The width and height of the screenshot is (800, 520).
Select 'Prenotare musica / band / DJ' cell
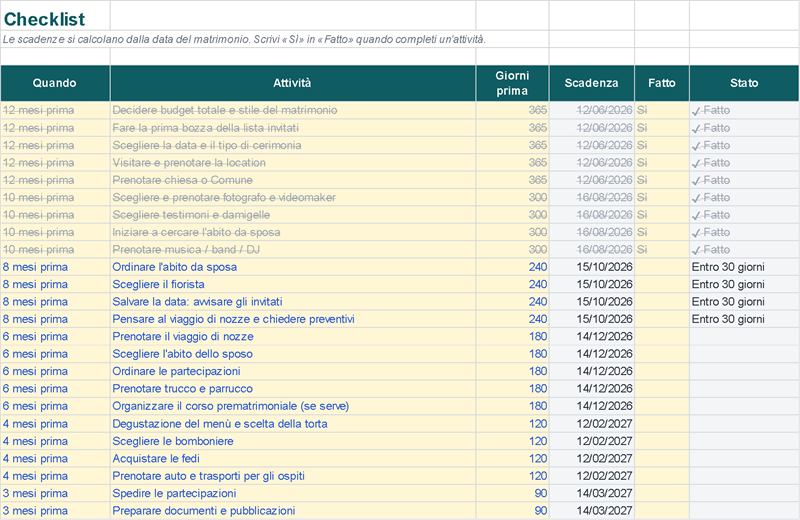[293, 249]
